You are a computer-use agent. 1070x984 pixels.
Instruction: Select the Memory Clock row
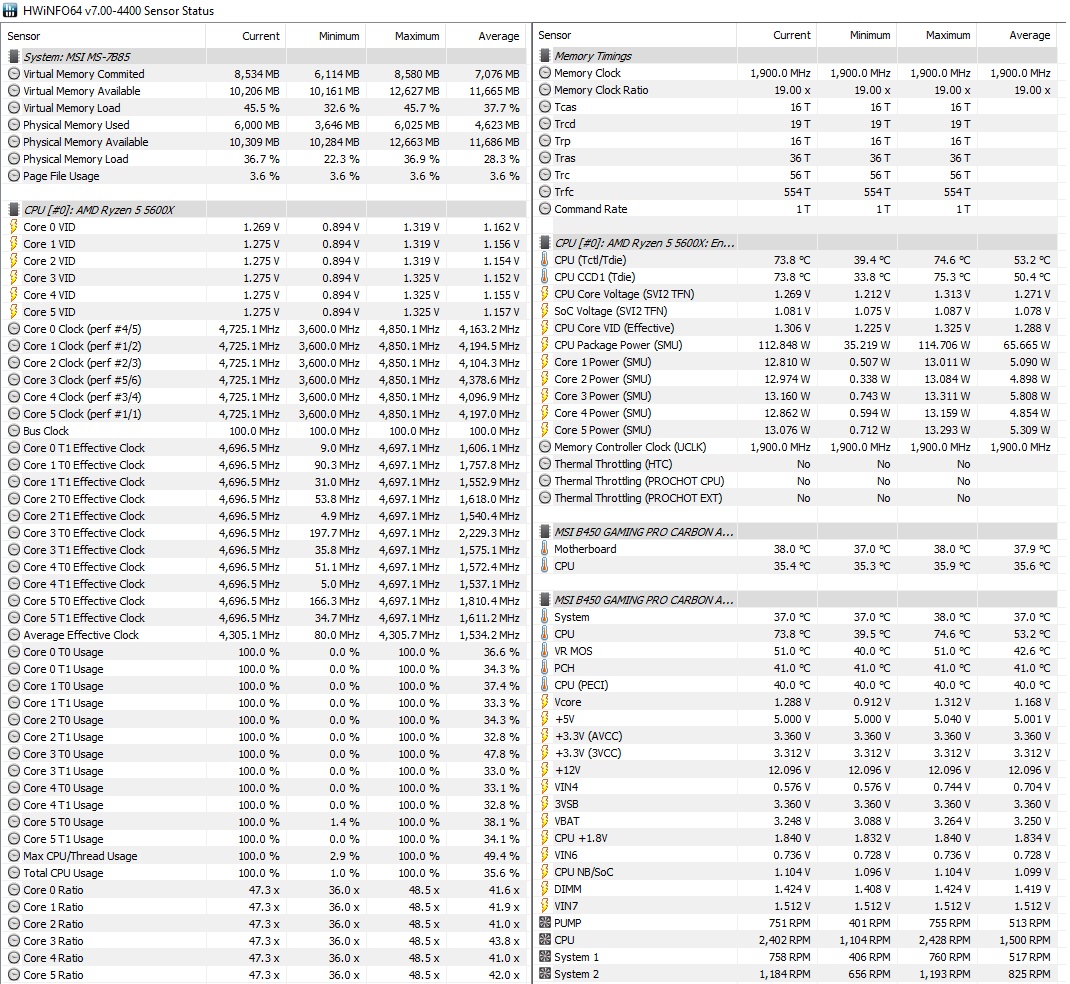pos(796,73)
